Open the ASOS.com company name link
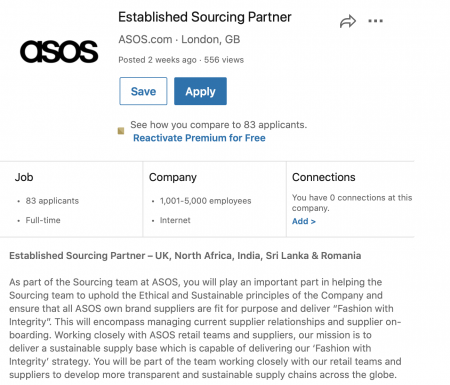 pos(145,39)
